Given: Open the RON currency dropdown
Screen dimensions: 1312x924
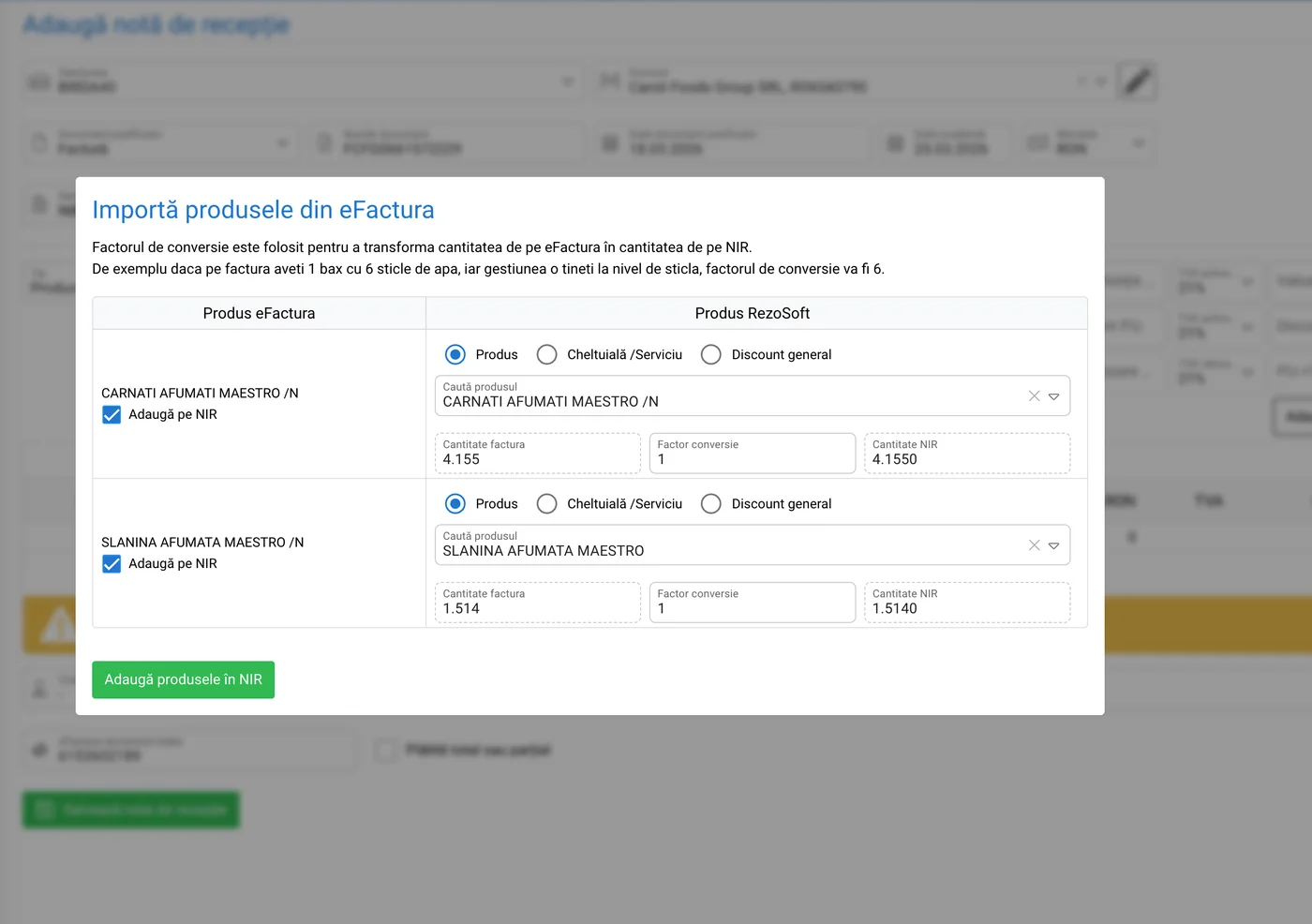Looking at the screenshot, I should [x=1139, y=142].
